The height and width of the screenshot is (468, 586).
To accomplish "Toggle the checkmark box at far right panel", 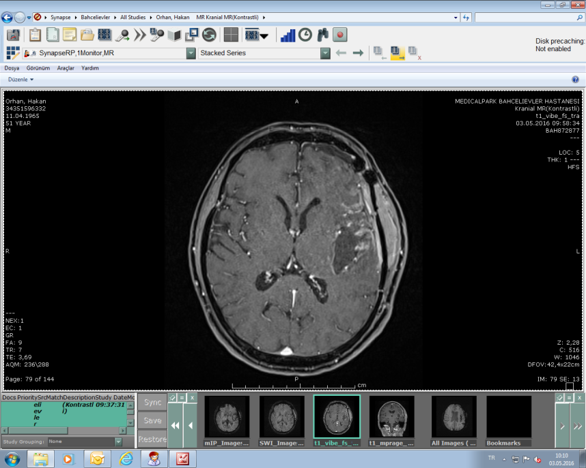I will pyautogui.click(x=559, y=398).
